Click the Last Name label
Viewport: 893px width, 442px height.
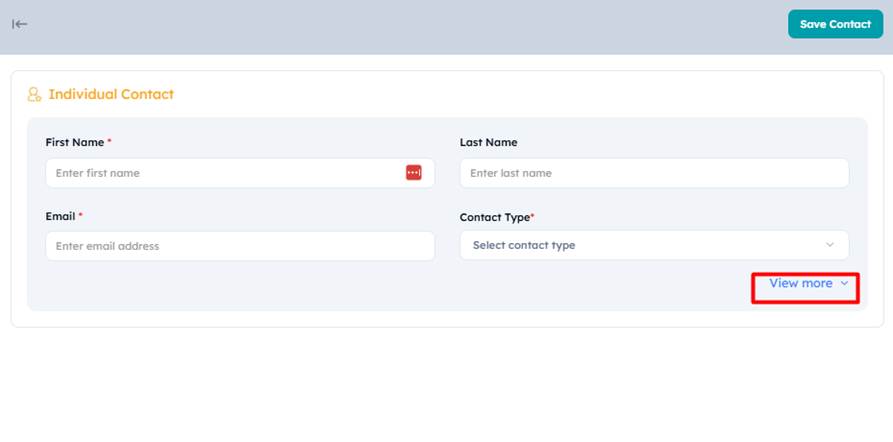489,142
